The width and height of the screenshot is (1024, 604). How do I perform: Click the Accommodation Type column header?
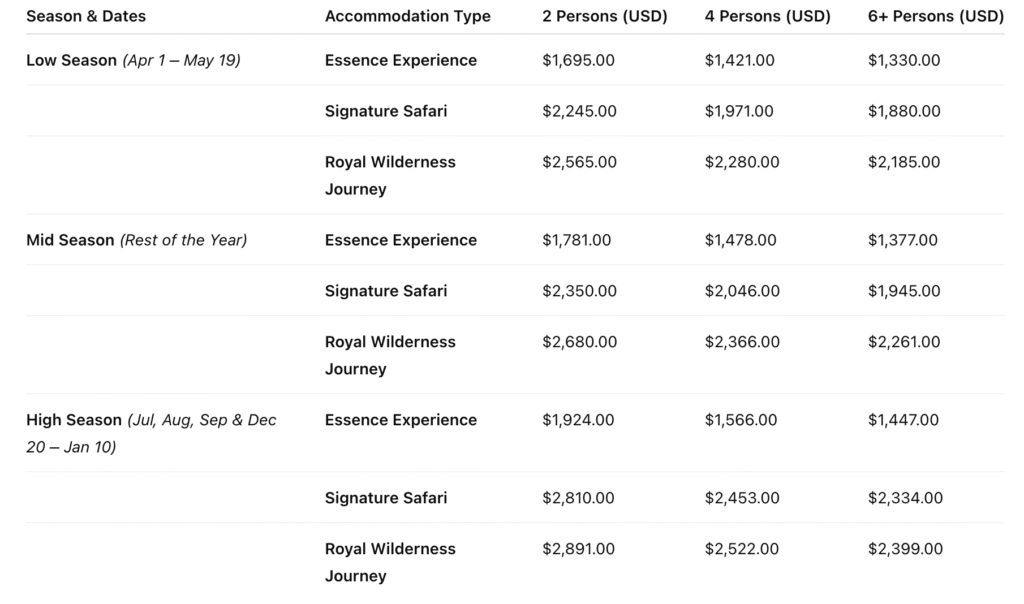pyautogui.click(x=408, y=16)
